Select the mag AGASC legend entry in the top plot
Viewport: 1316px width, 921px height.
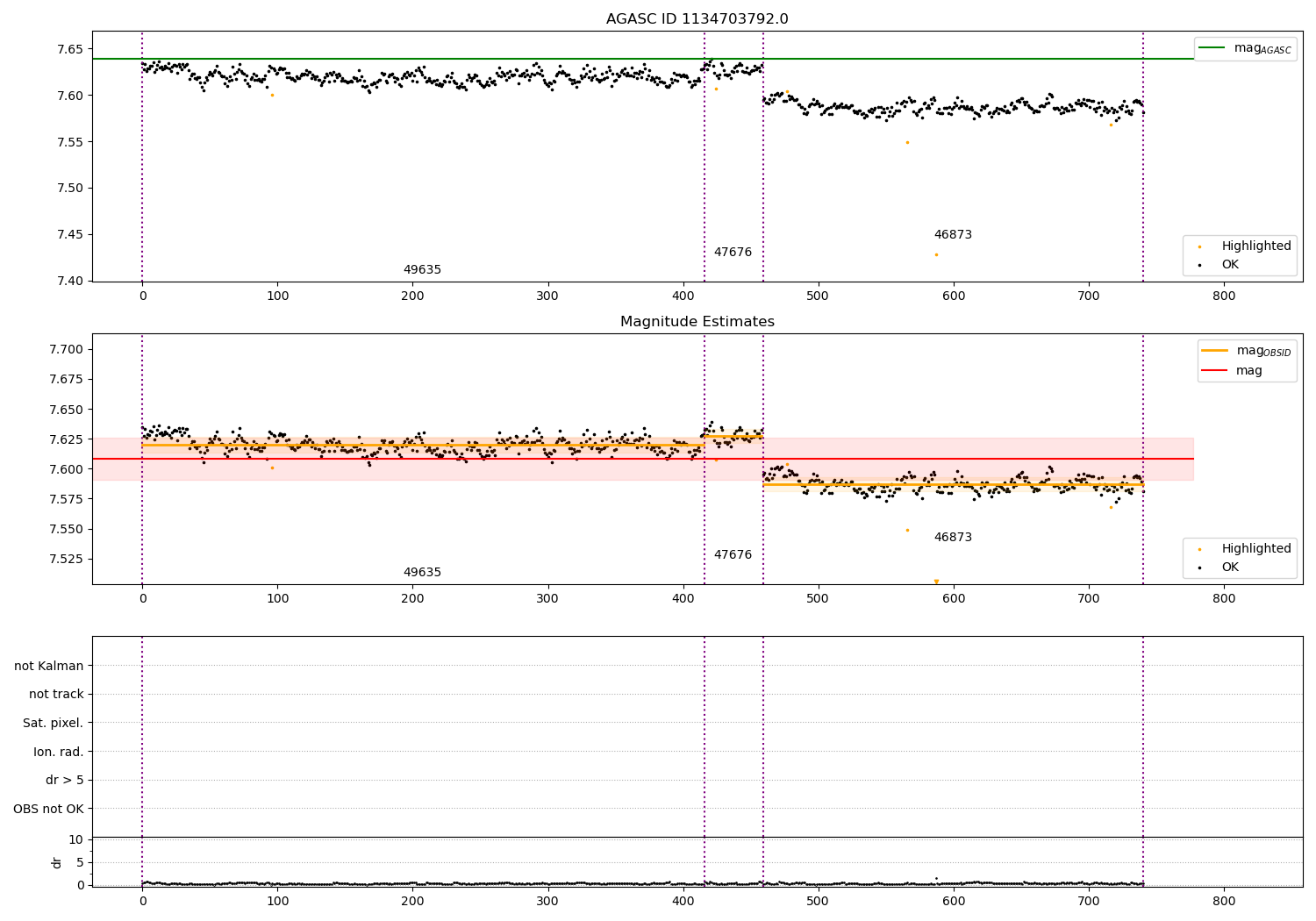[x=1245, y=48]
